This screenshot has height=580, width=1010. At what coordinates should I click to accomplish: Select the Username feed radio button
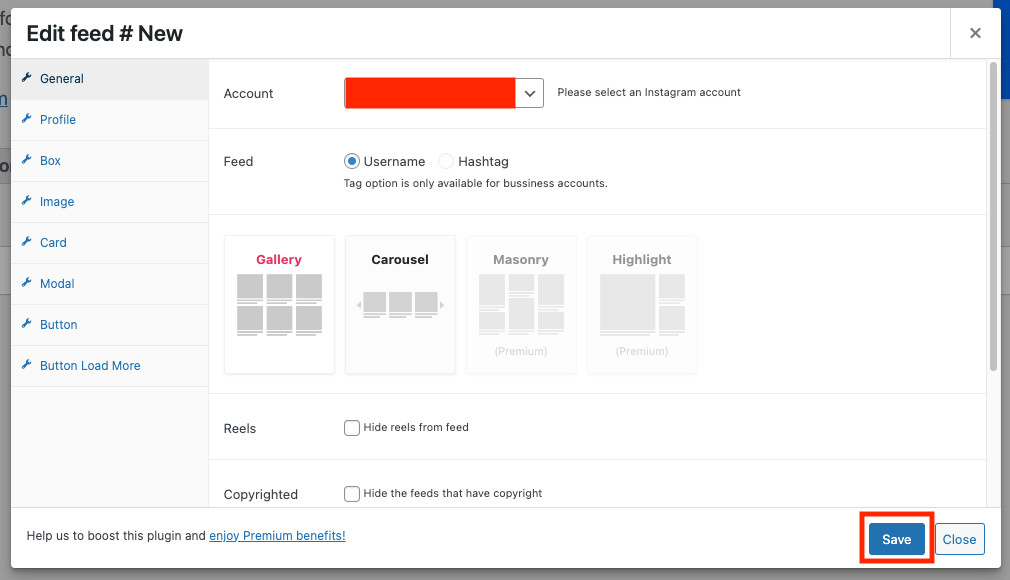[352, 161]
